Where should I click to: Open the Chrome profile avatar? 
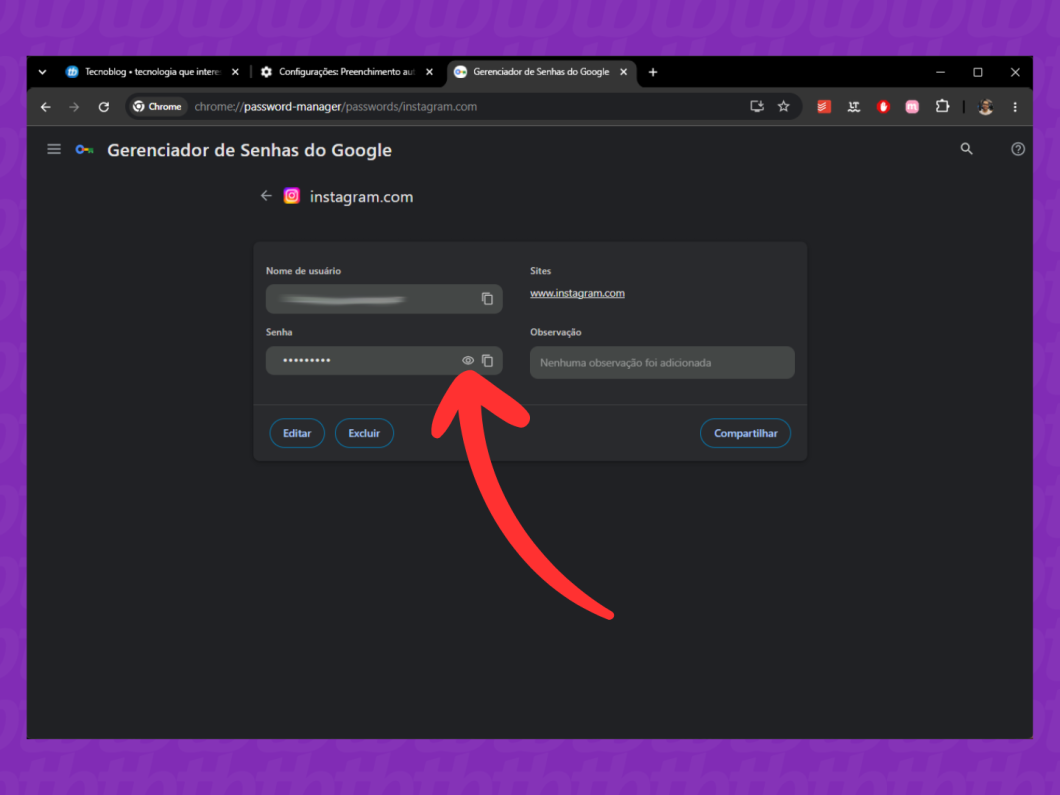click(986, 107)
